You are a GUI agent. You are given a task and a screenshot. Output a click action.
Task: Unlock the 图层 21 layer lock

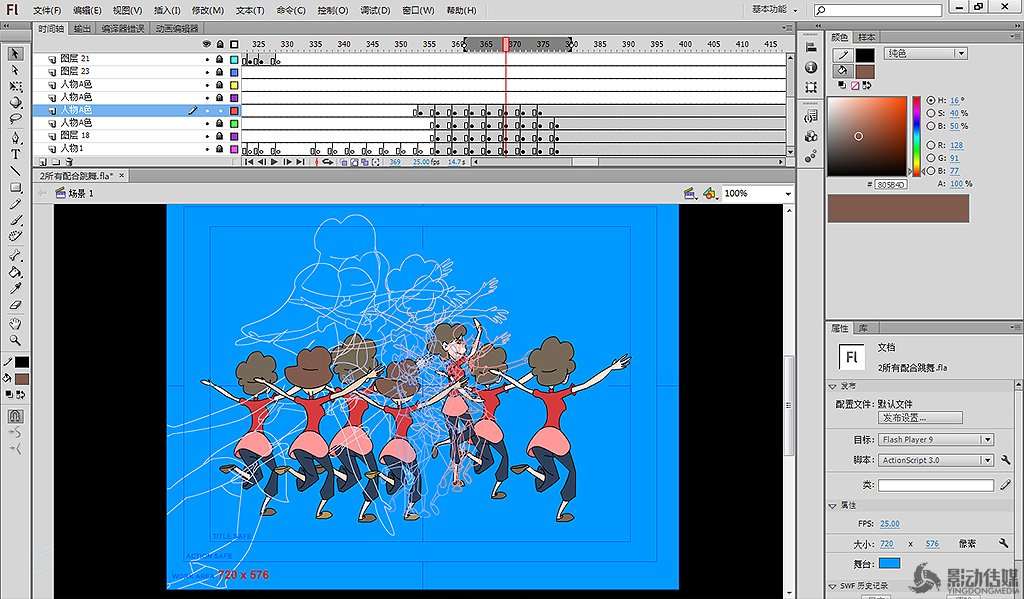point(219,60)
